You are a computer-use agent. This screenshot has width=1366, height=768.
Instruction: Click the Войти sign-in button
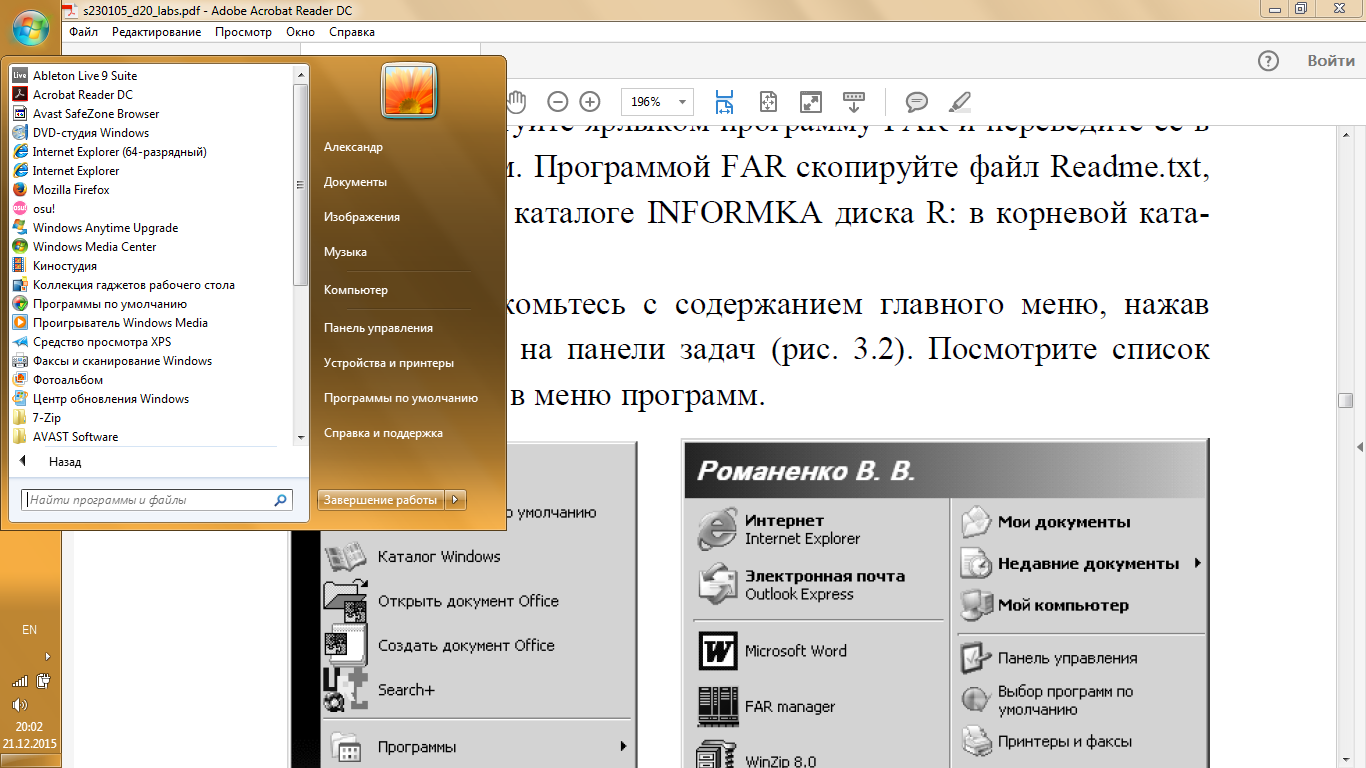[1331, 61]
